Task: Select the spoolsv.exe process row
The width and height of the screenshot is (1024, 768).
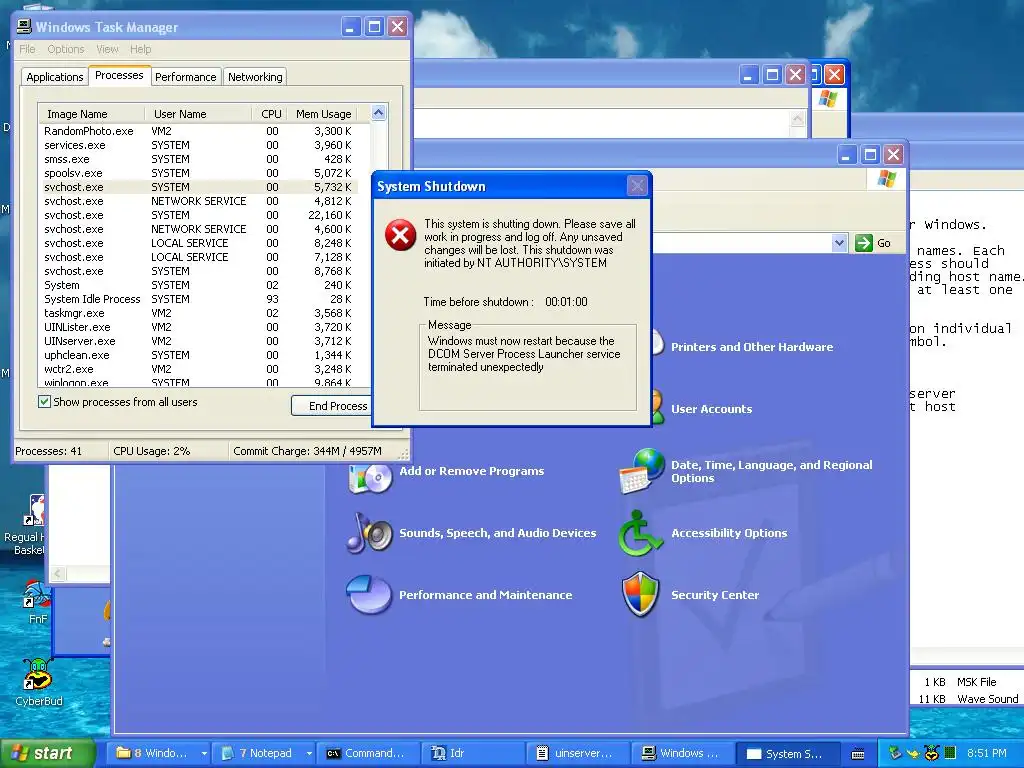Action: coord(199,173)
